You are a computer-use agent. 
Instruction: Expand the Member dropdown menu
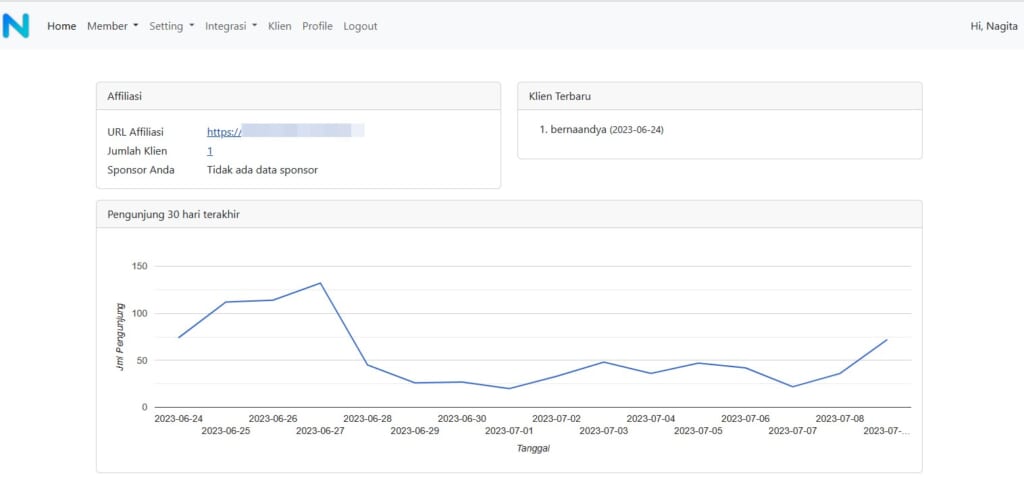click(112, 26)
